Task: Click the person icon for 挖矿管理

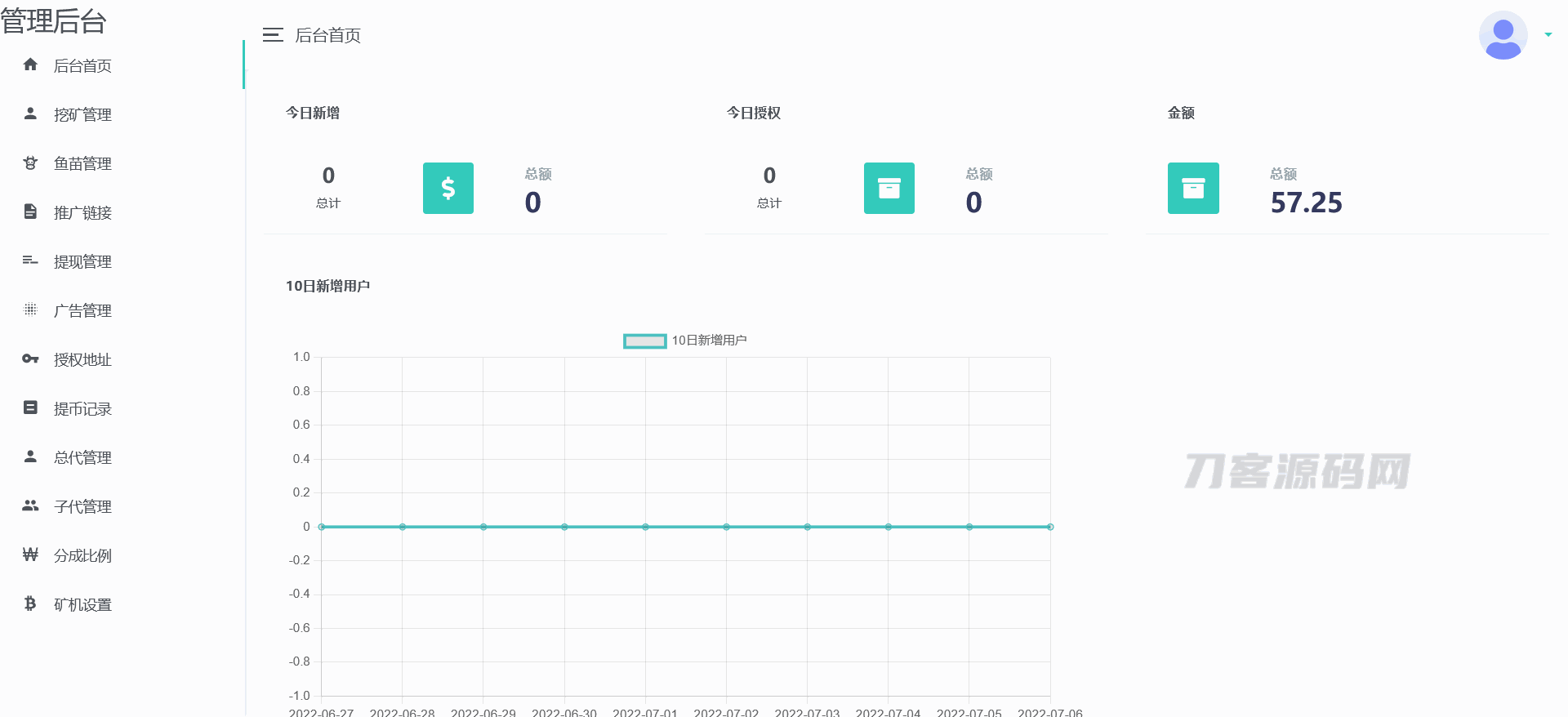Action: [x=30, y=114]
